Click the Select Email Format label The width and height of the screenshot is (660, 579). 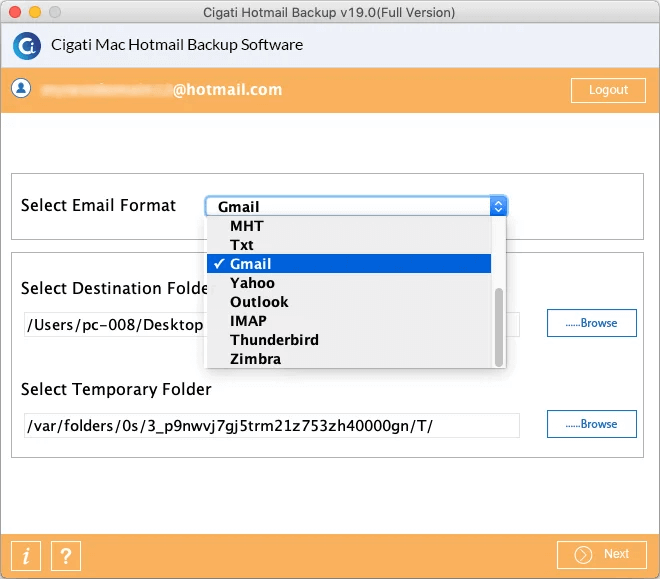point(98,205)
